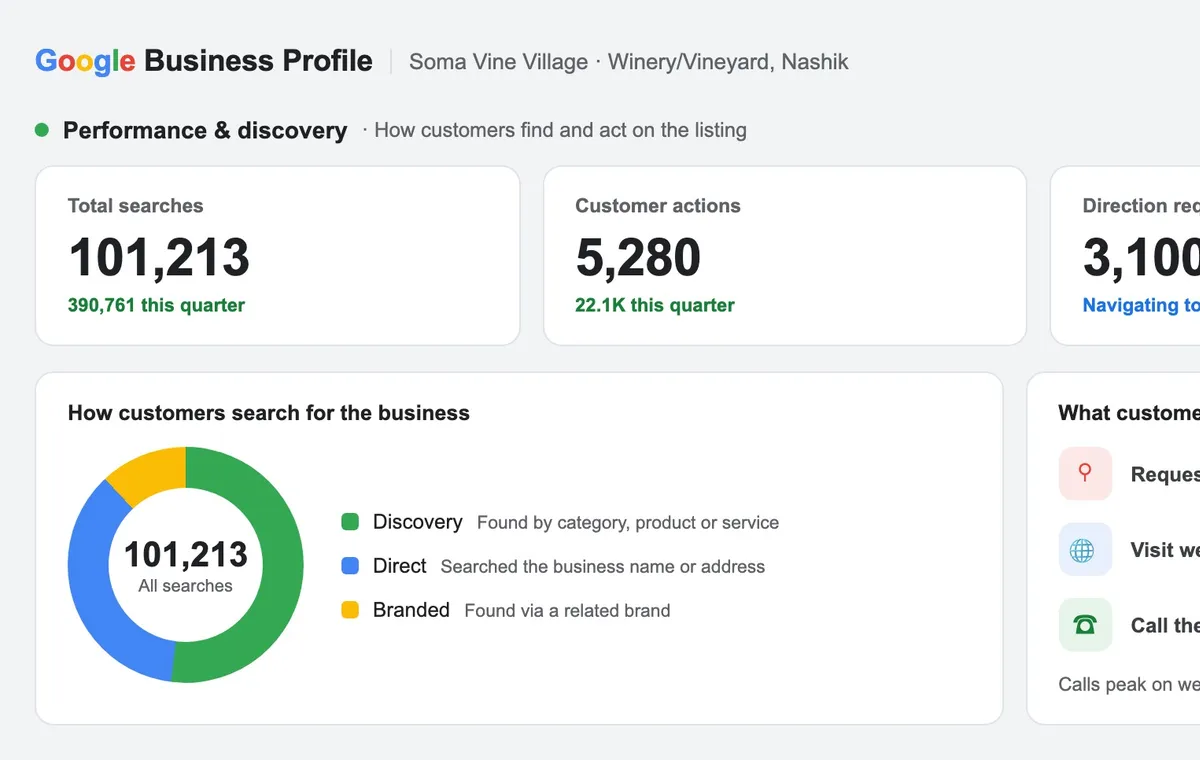Click the green status dot beside Performance
Screen dimensions: 1200x760
(42, 130)
